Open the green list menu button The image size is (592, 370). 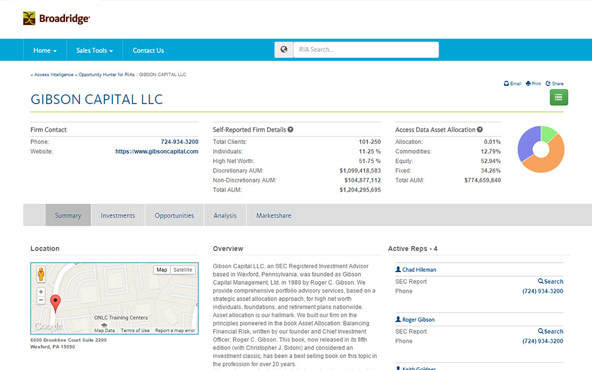[559, 97]
